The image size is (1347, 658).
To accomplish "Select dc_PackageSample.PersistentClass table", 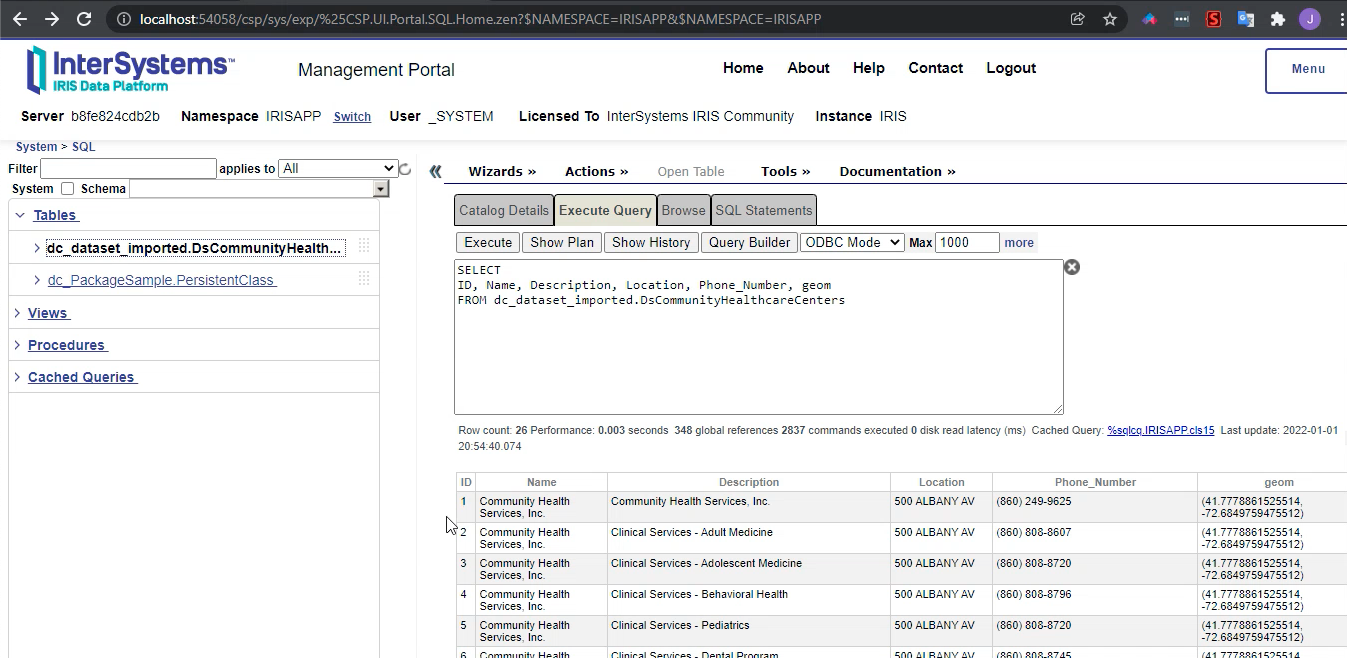I will (x=162, y=280).
